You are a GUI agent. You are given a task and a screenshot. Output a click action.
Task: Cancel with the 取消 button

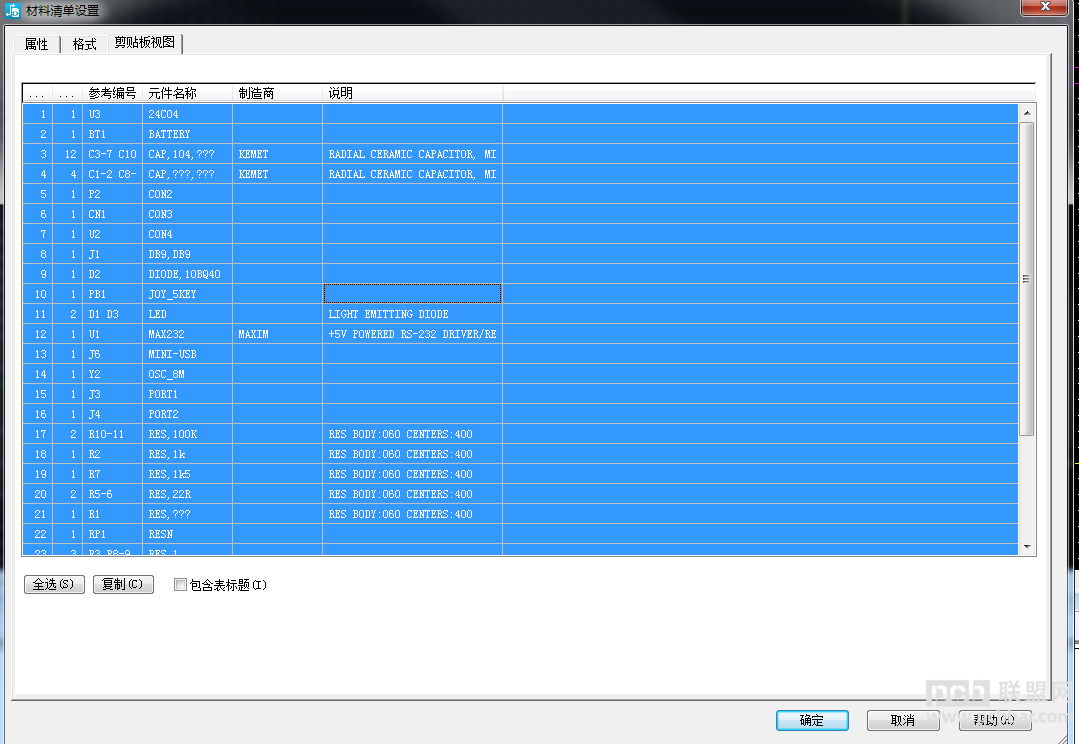[x=903, y=720]
